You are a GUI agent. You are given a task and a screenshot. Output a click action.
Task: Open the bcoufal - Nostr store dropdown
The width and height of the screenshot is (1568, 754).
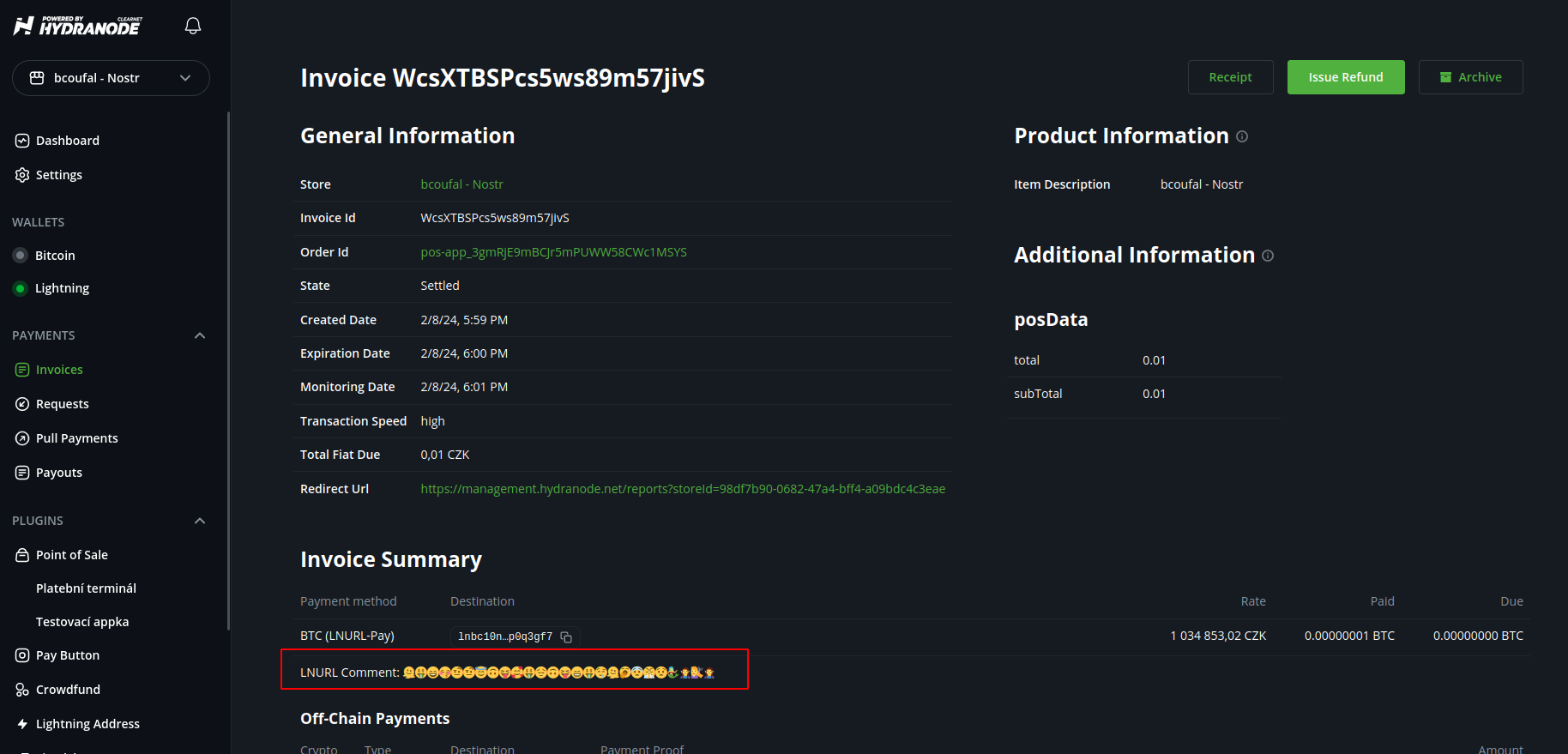111,78
